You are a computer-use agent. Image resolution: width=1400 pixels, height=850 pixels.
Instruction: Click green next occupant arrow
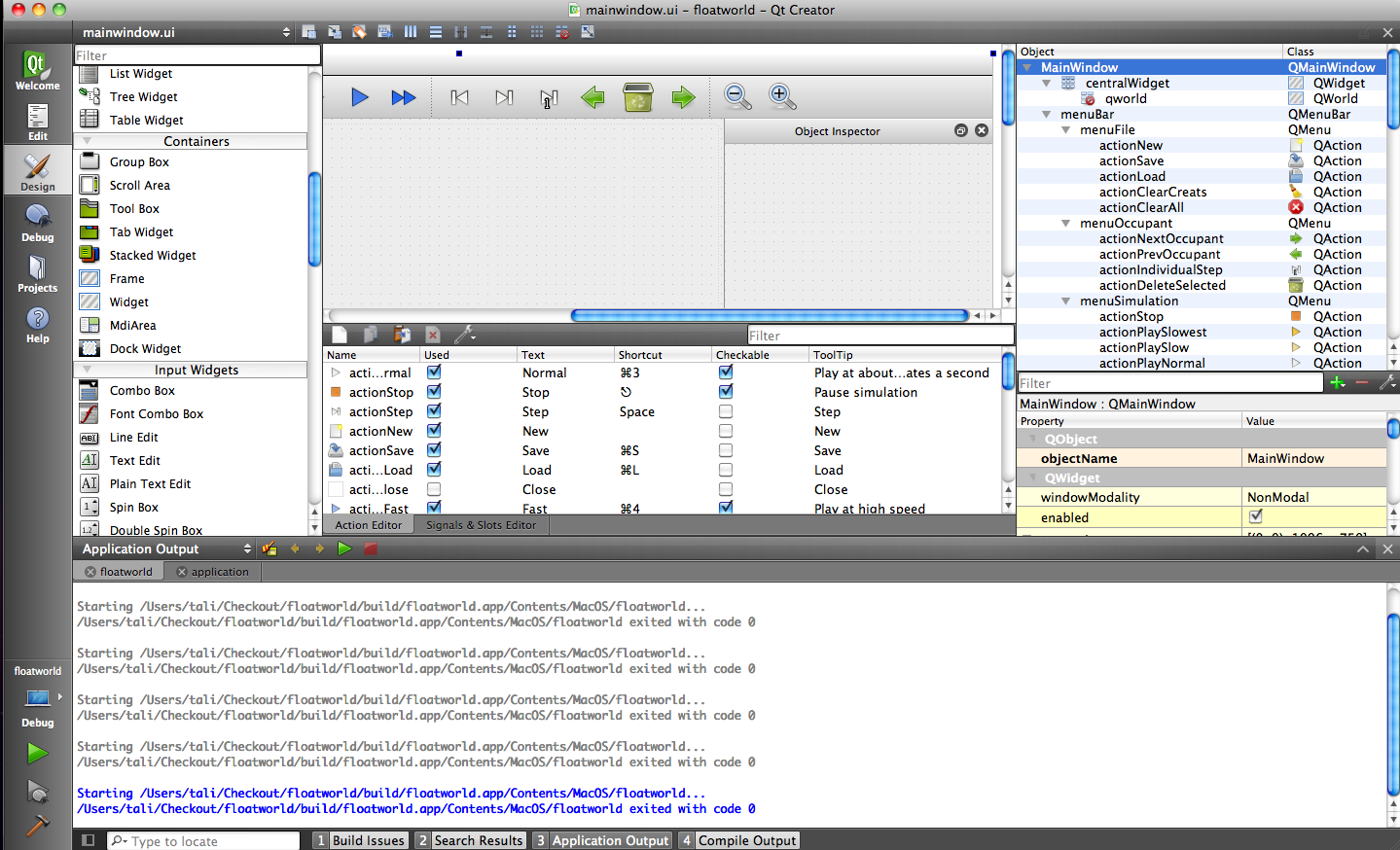(x=684, y=97)
